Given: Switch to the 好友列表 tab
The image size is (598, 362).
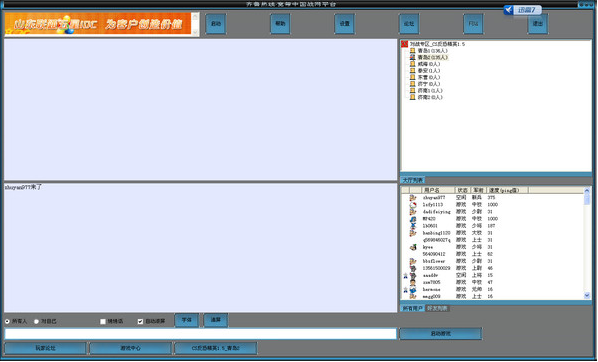Looking at the screenshot, I should (x=437, y=308).
